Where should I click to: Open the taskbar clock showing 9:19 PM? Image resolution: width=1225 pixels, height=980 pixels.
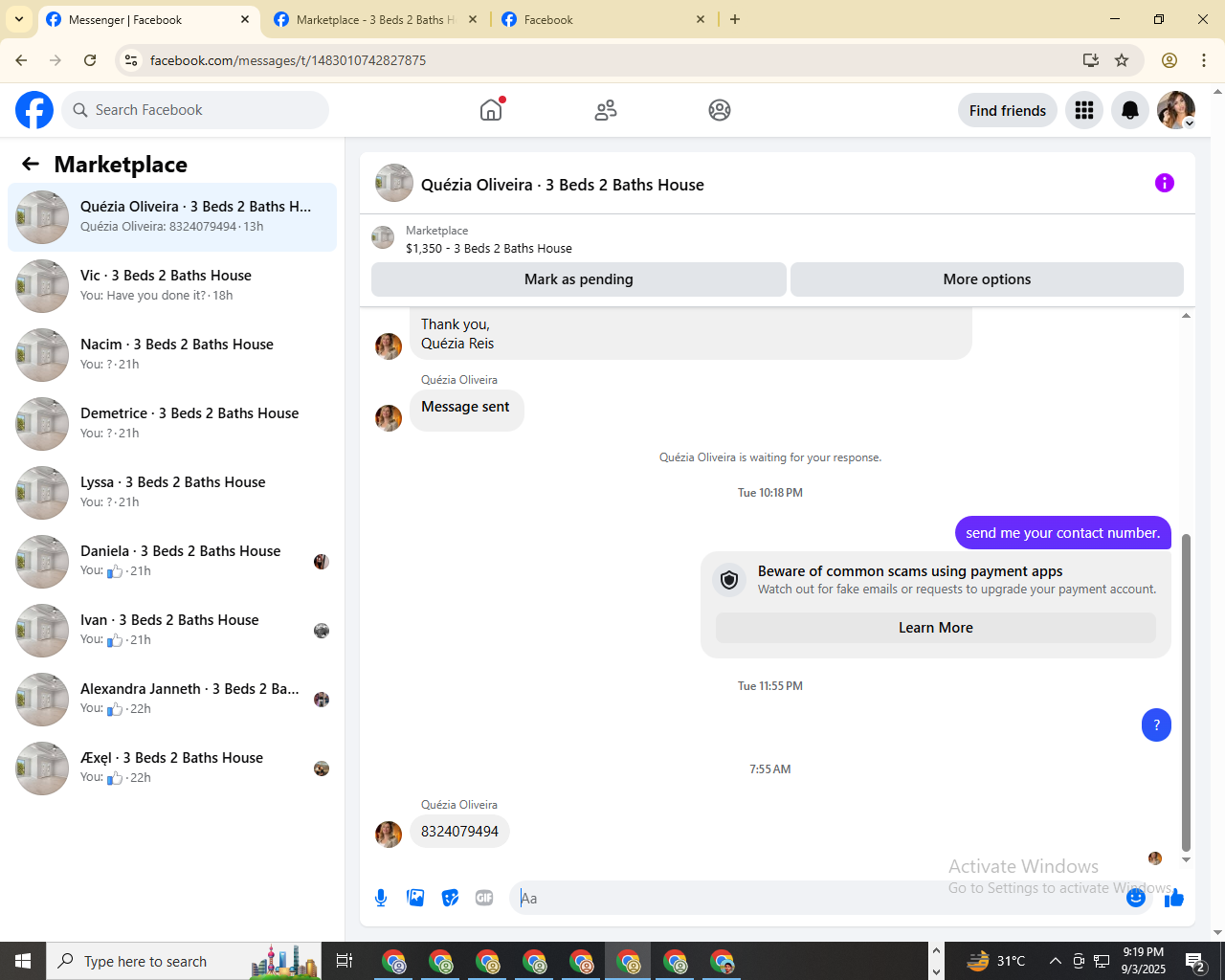[x=1144, y=961]
